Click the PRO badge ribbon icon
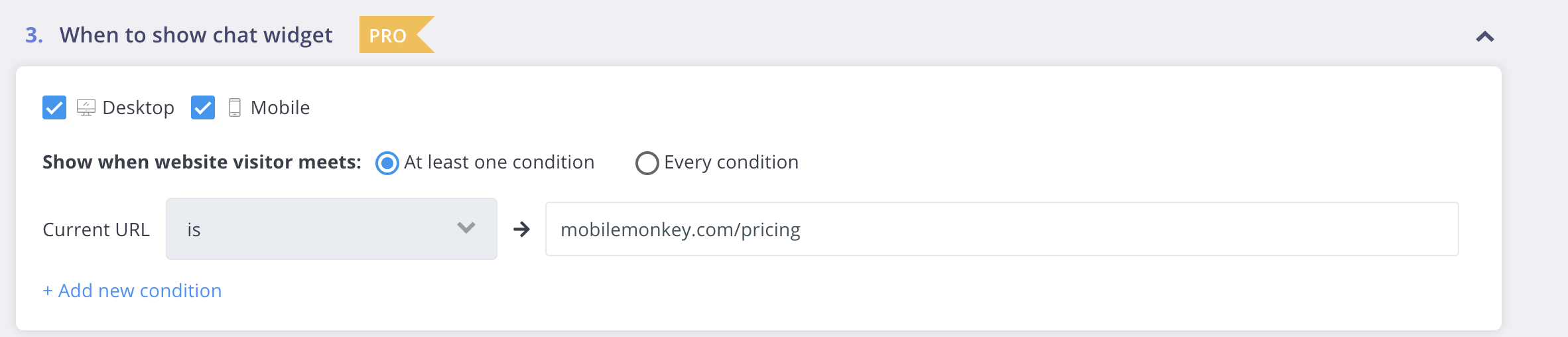Image resolution: width=1568 pixels, height=337 pixels. 396,34
